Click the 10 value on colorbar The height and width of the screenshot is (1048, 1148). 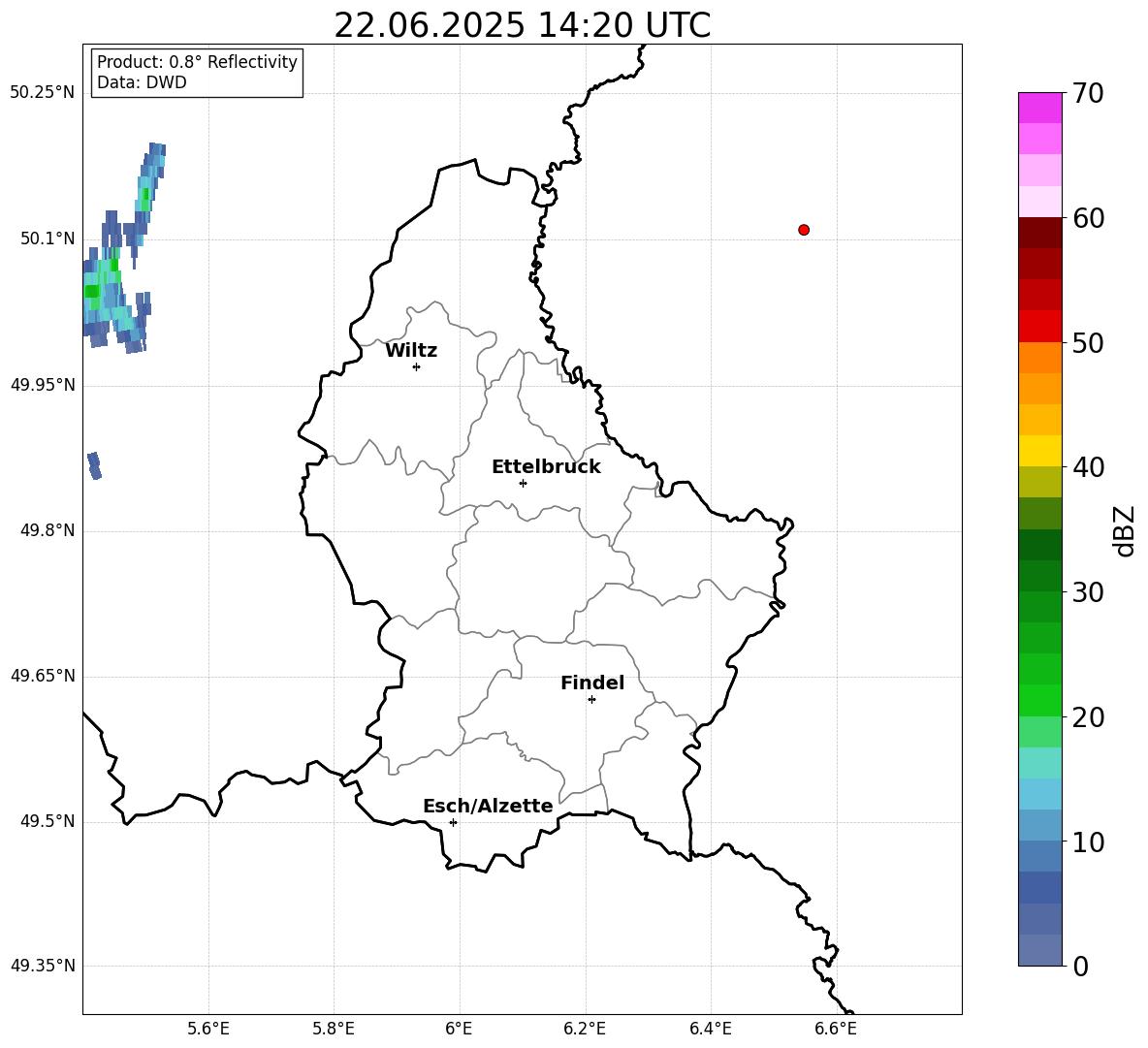pos(1088,842)
